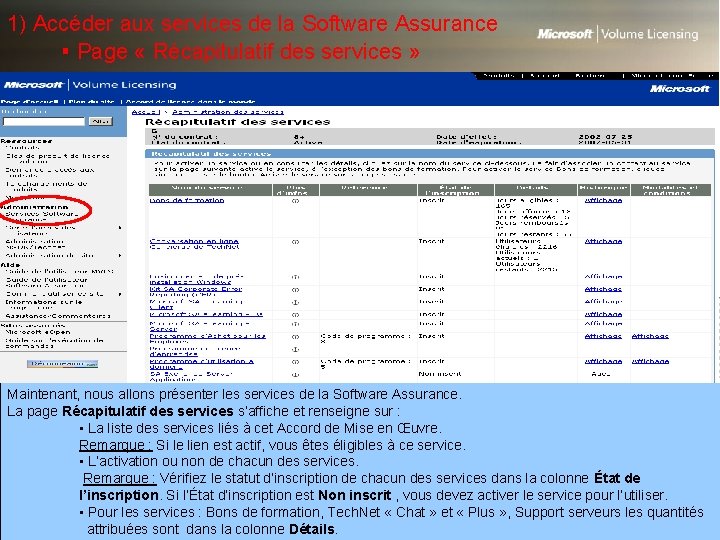
Task: Open info icon for Conversation en ligne TechNet
Action: [295, 242]
